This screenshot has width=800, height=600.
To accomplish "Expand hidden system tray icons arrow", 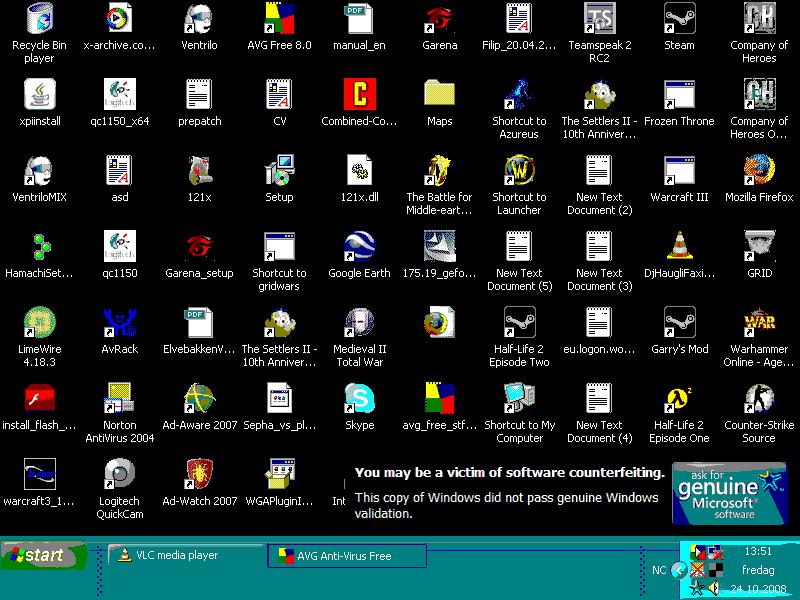I will [678, 570].
